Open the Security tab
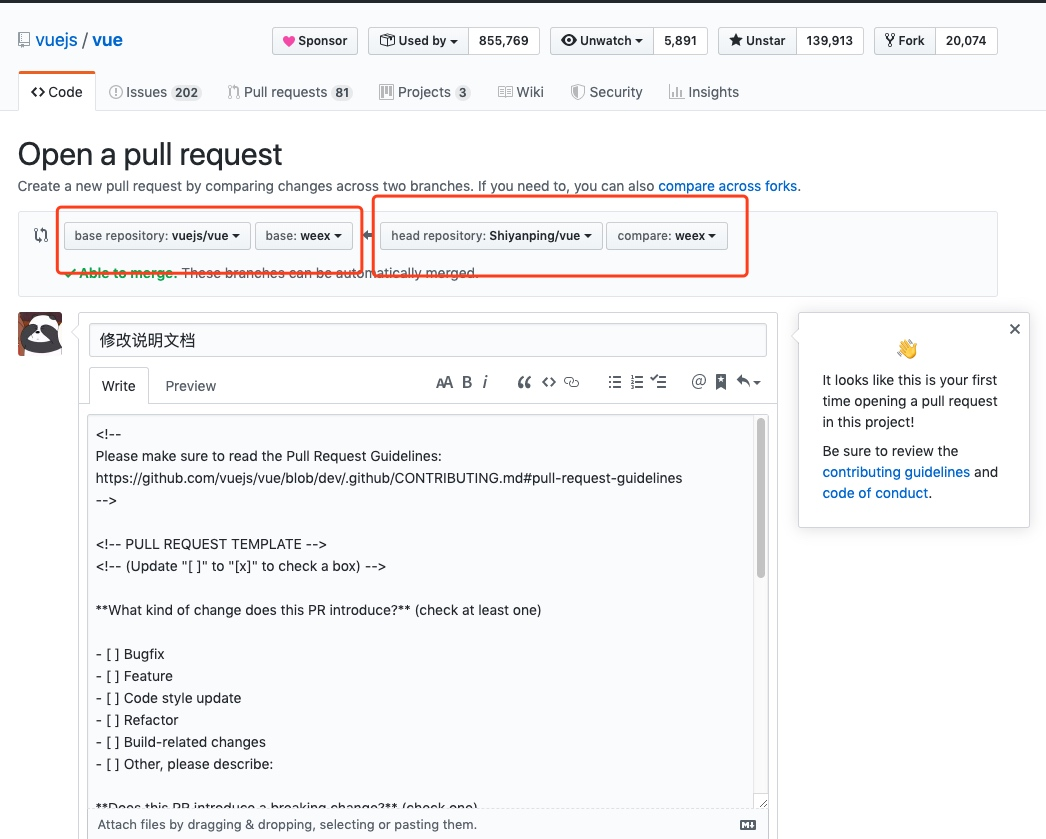The image size is (1046, 839). [606, 92]
